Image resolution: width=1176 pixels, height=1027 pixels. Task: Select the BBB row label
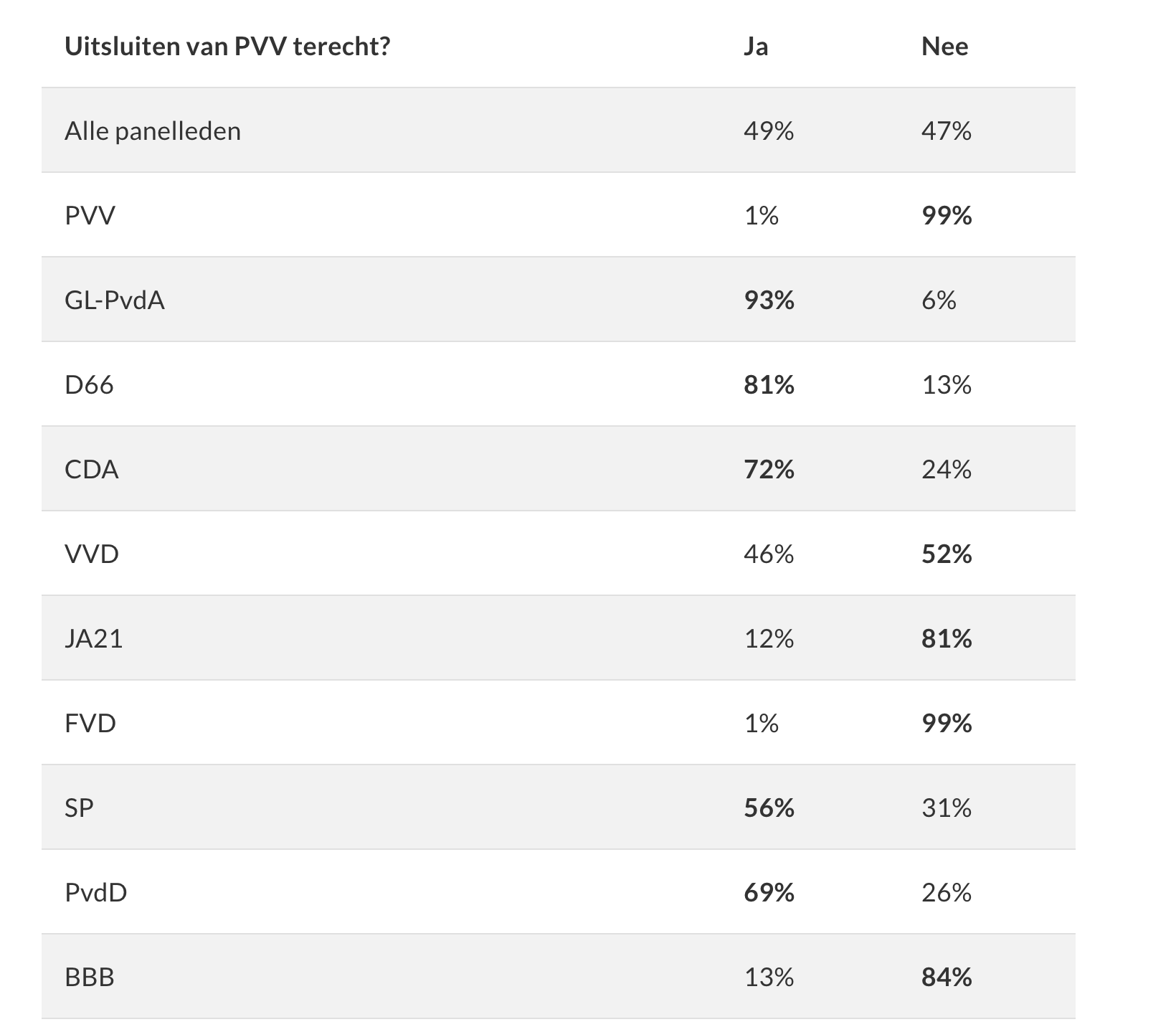(x=90, y=978)
